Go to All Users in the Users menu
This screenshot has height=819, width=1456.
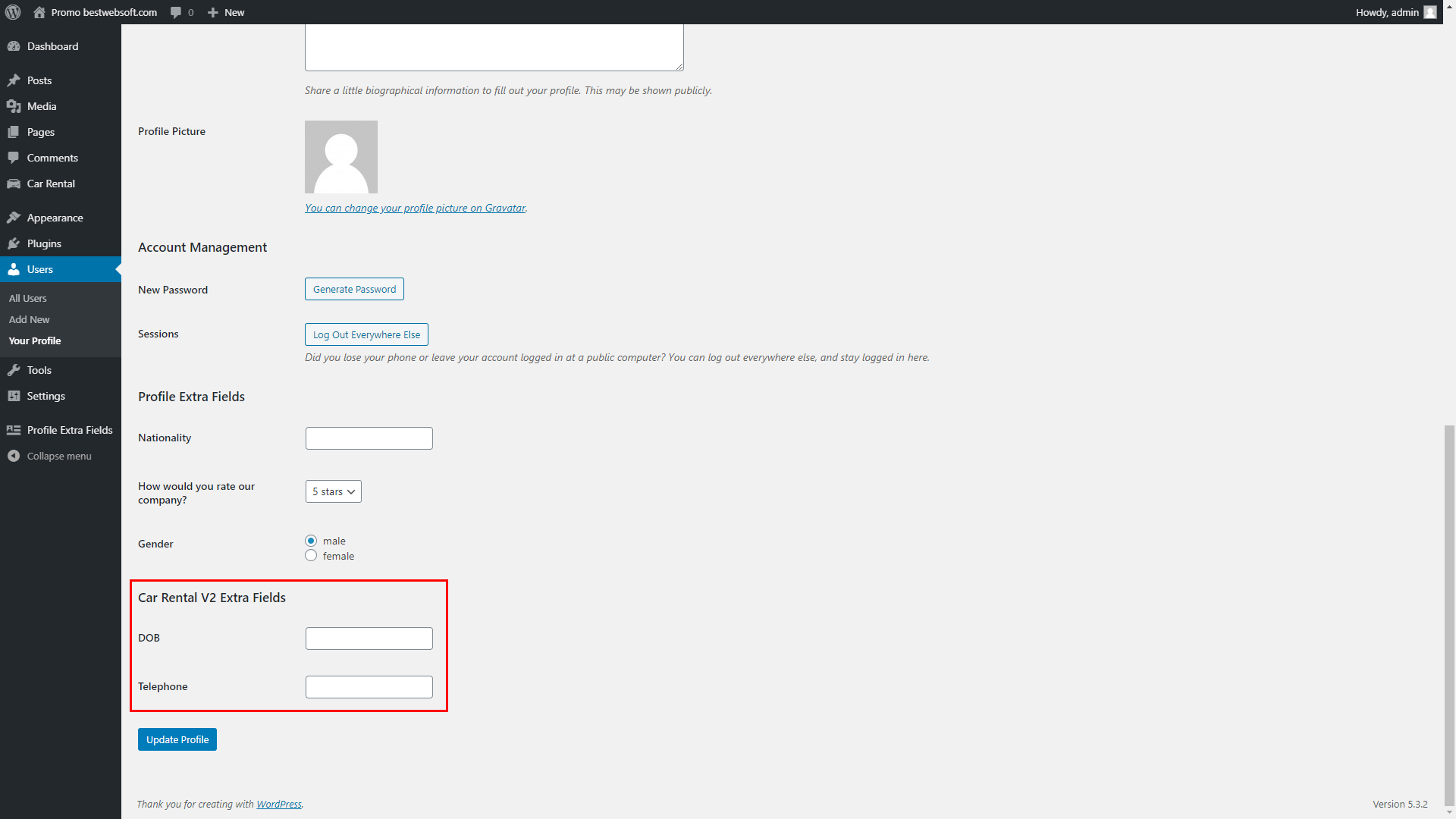click(27, 298)
